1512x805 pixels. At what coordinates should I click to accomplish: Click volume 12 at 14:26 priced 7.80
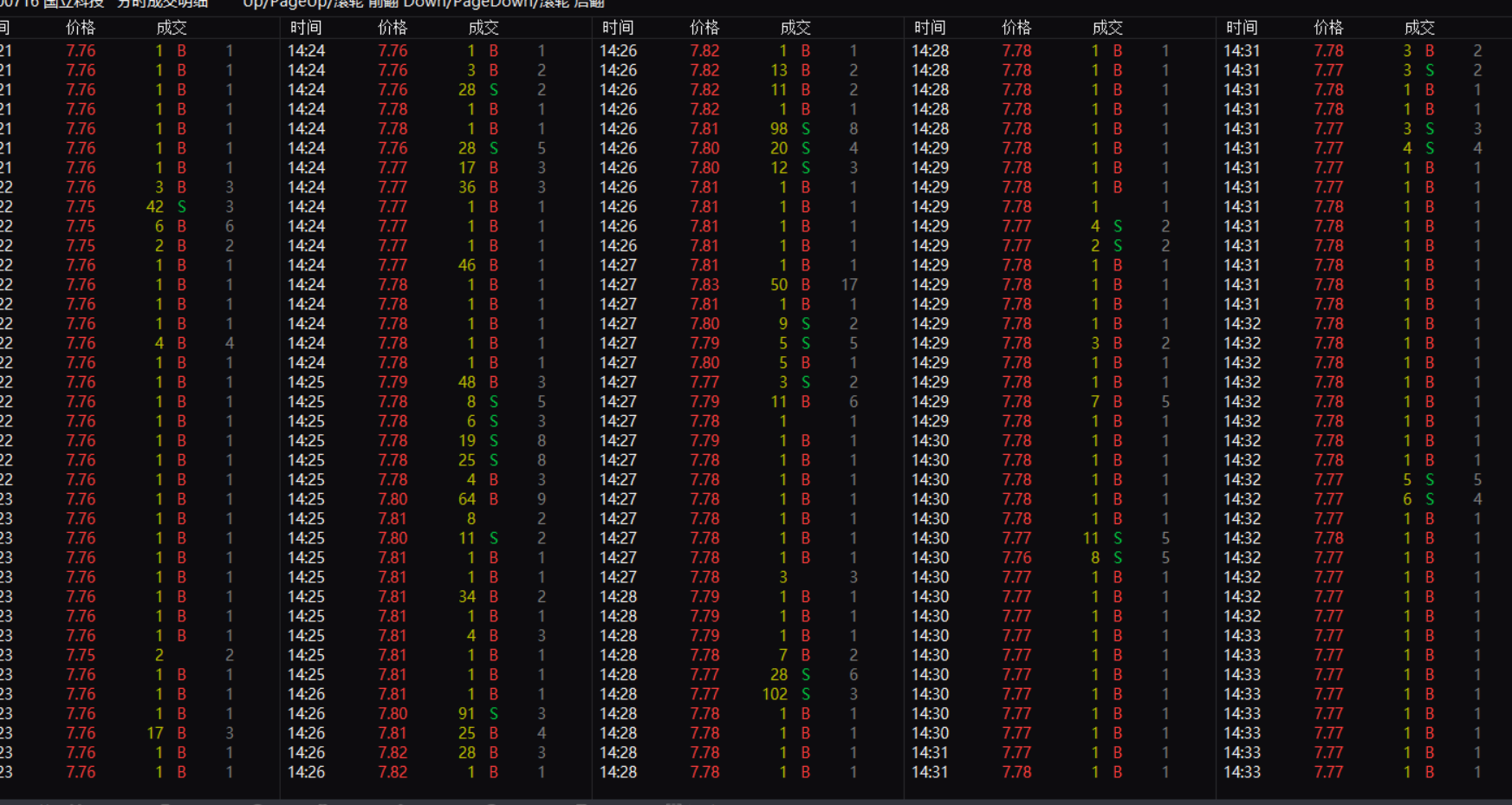tap(779, 168)
